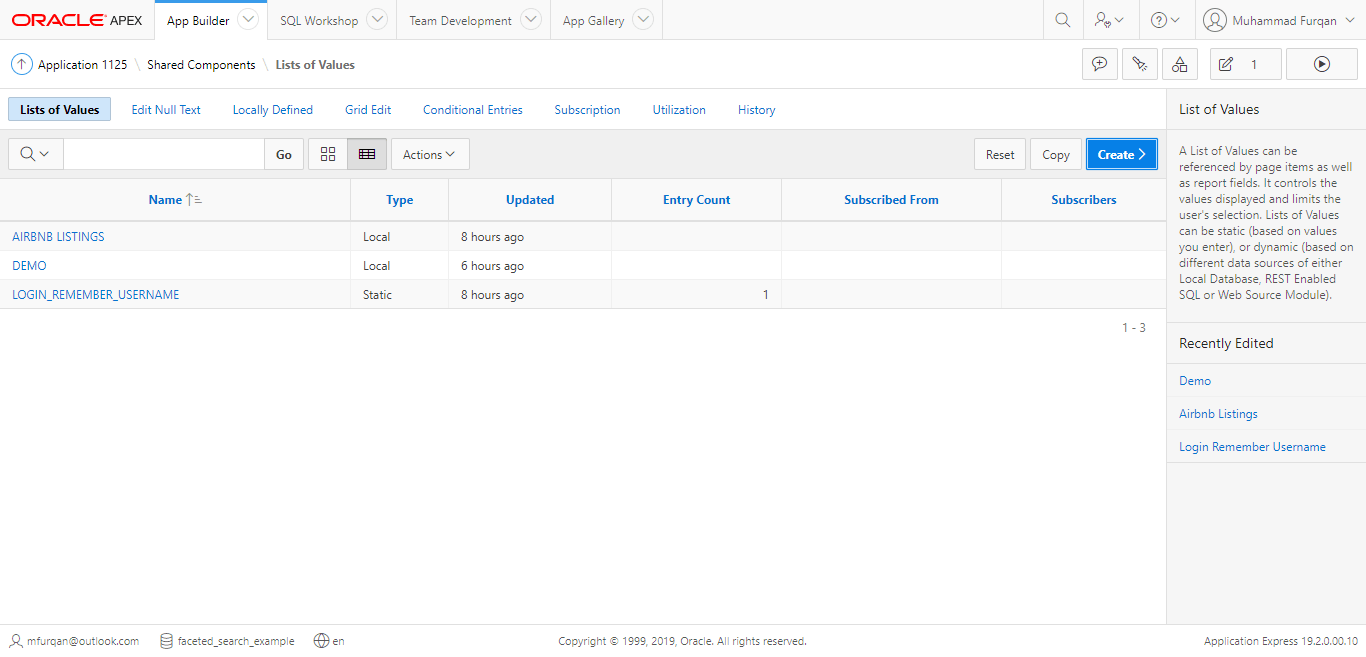Switch to card view layout
The image size is (1366, 657).
328,154
